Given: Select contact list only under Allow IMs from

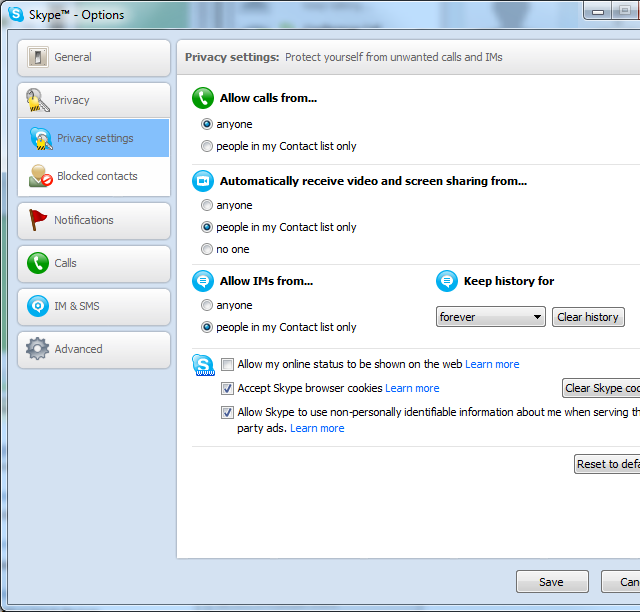Looking at the screenshot, I should click(x=207, y=327).
